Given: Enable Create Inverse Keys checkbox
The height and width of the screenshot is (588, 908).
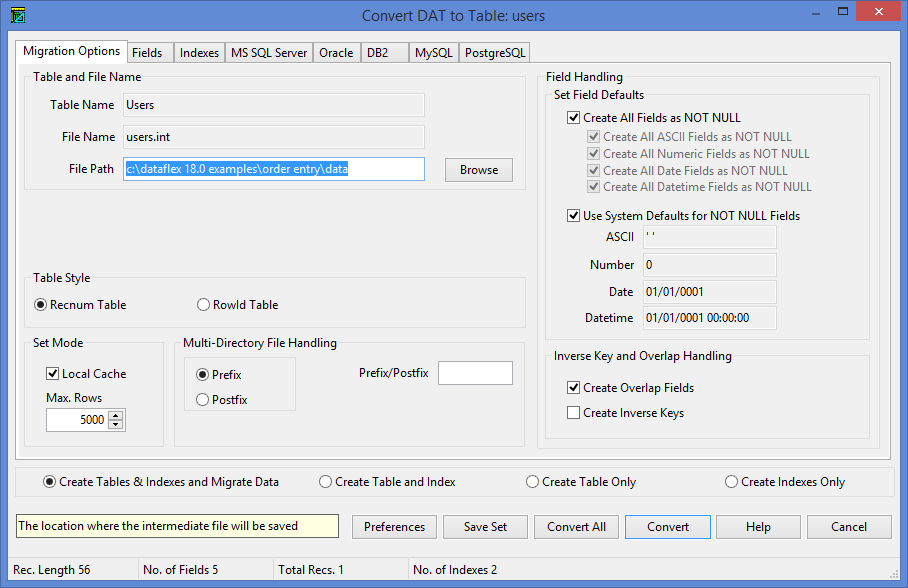Looking at the screenshot, I should coord(574,413).
